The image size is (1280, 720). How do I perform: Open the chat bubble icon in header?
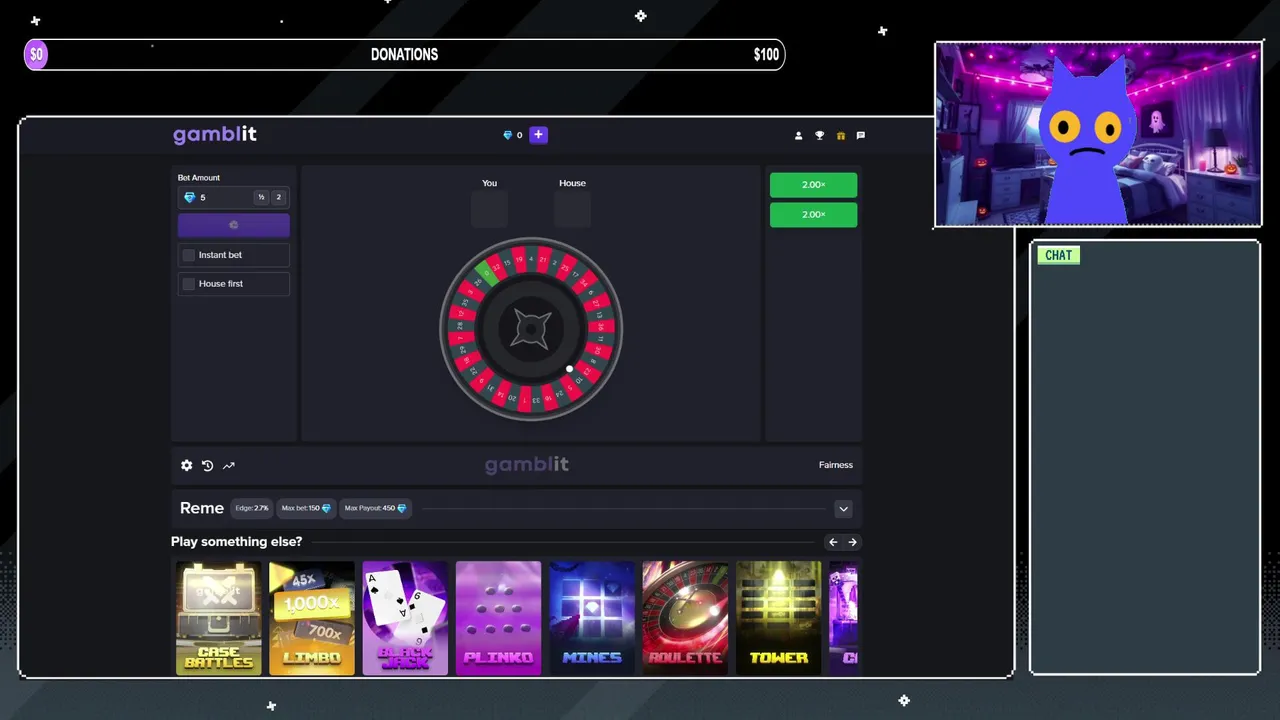(x=861, y=135)
